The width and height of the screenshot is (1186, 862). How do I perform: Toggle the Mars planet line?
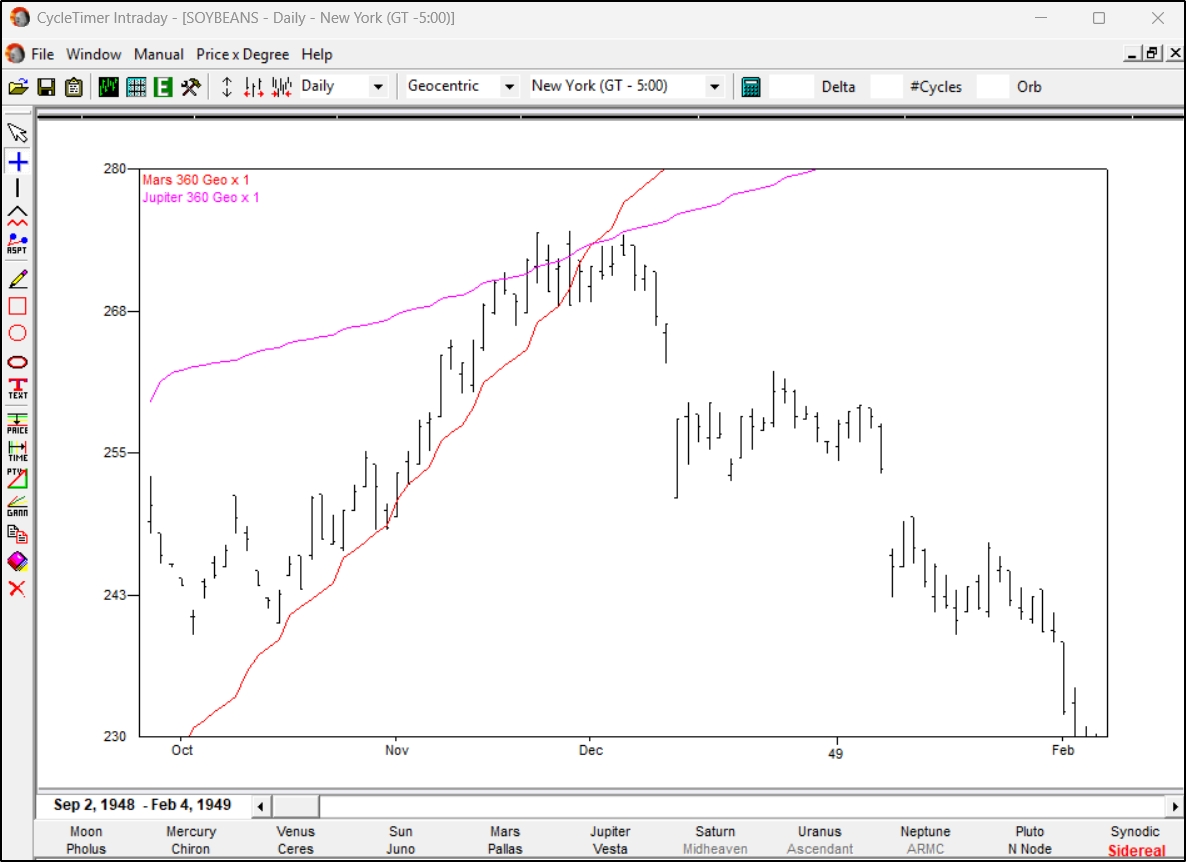coord(504,831)
